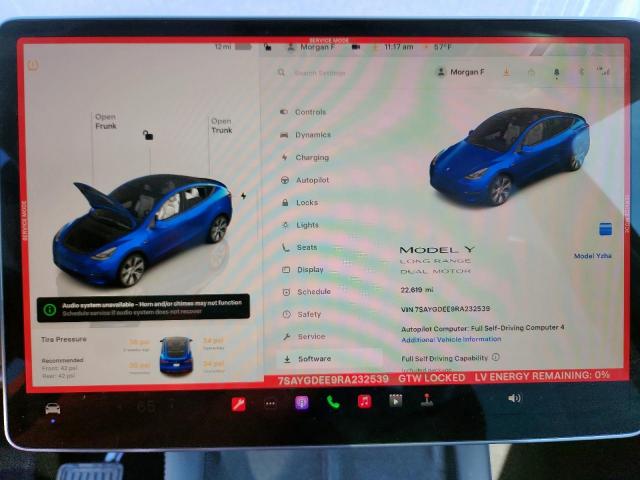The height and width of the screenshot is (480, 640).
Task: Tap Open Trunk button
Action: [x=221, y=126]
